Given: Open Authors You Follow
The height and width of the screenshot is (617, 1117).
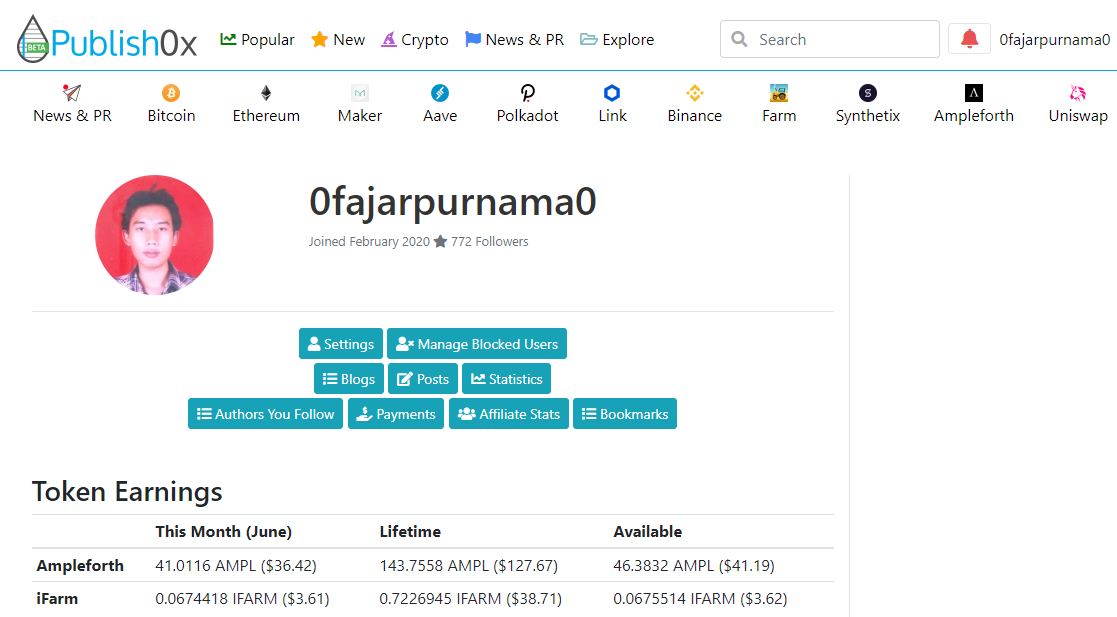Looking at the screenshot, I should pyautogui.click(x=265, y=414).
